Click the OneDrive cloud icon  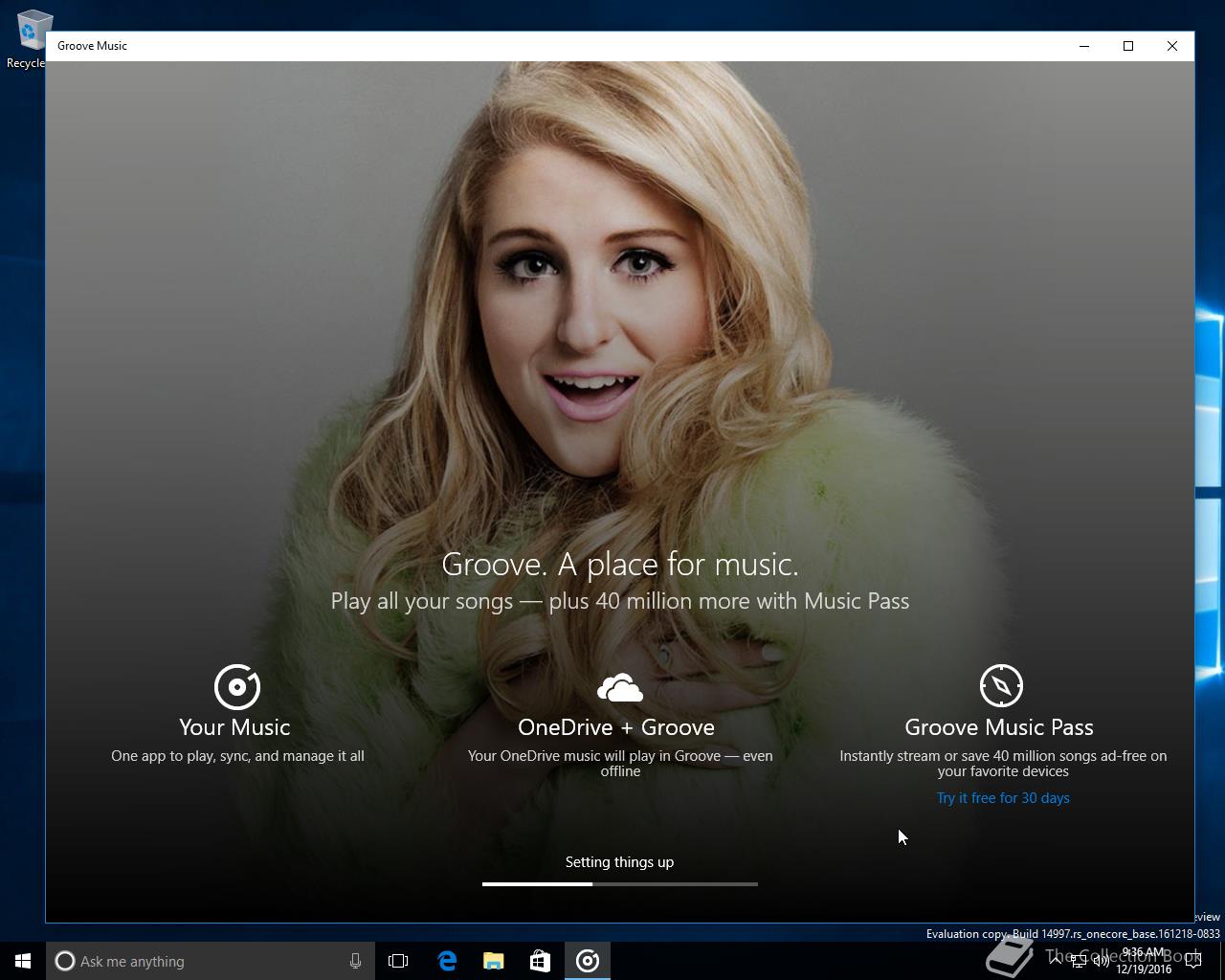[620, 687]
